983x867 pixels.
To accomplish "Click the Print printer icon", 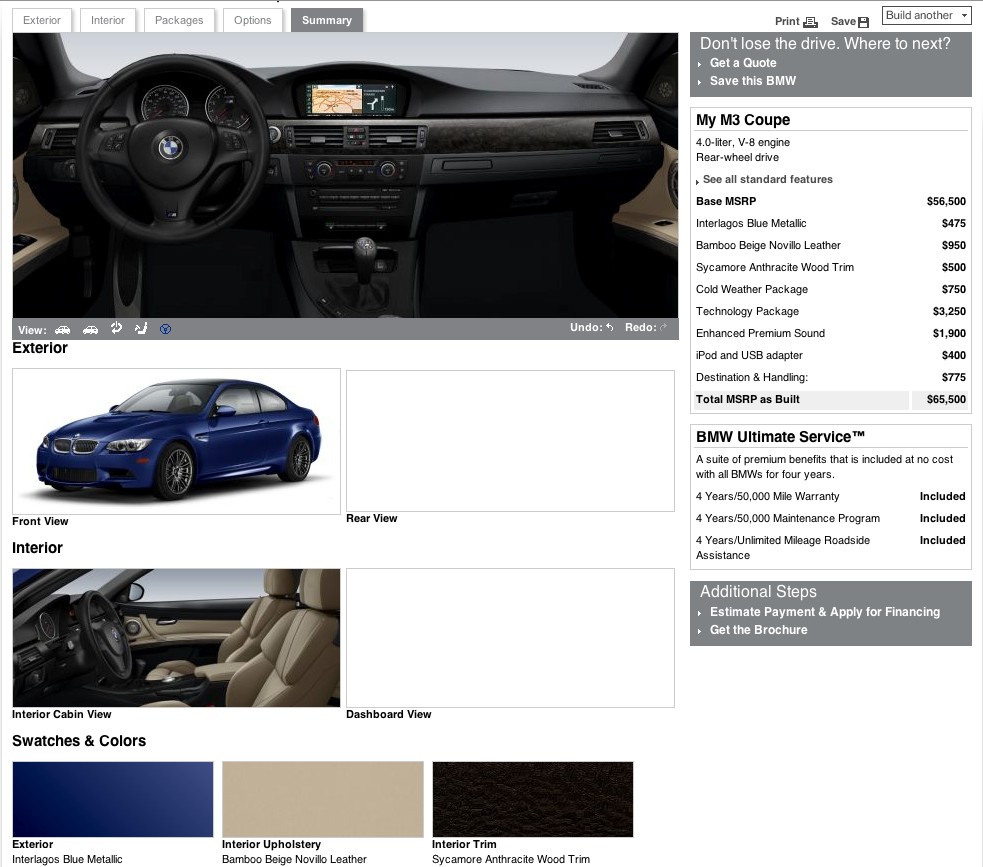I will [x=811, y=22].
